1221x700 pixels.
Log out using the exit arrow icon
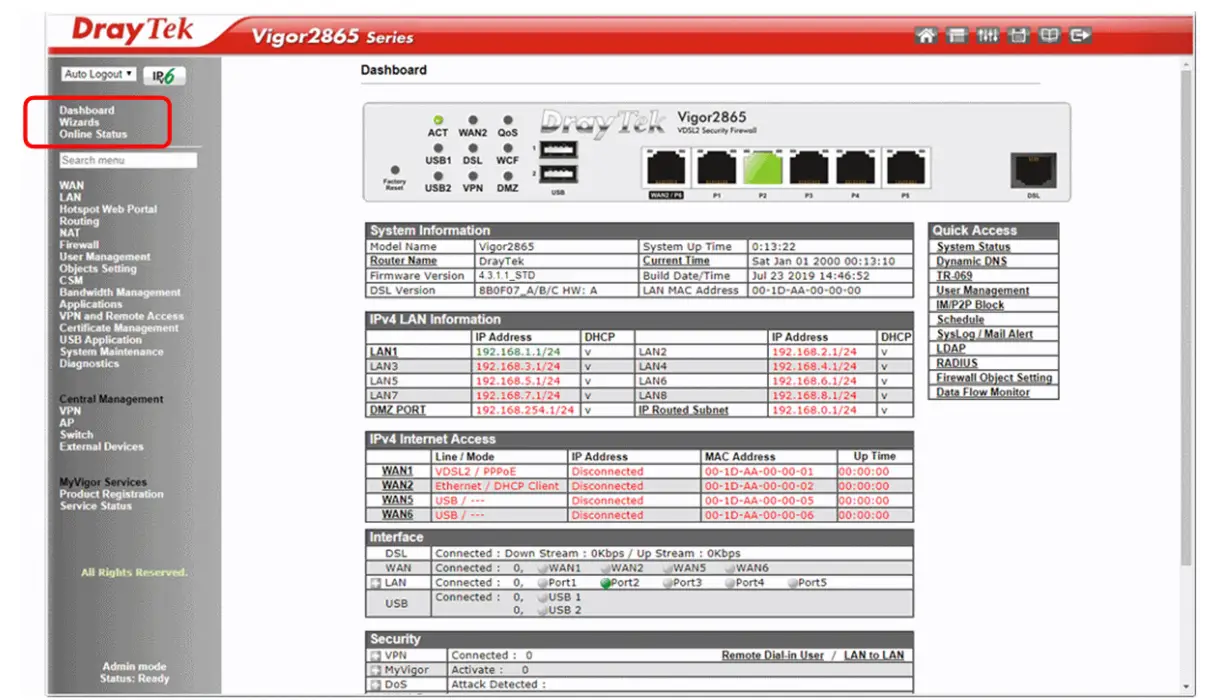(1079, 36)
